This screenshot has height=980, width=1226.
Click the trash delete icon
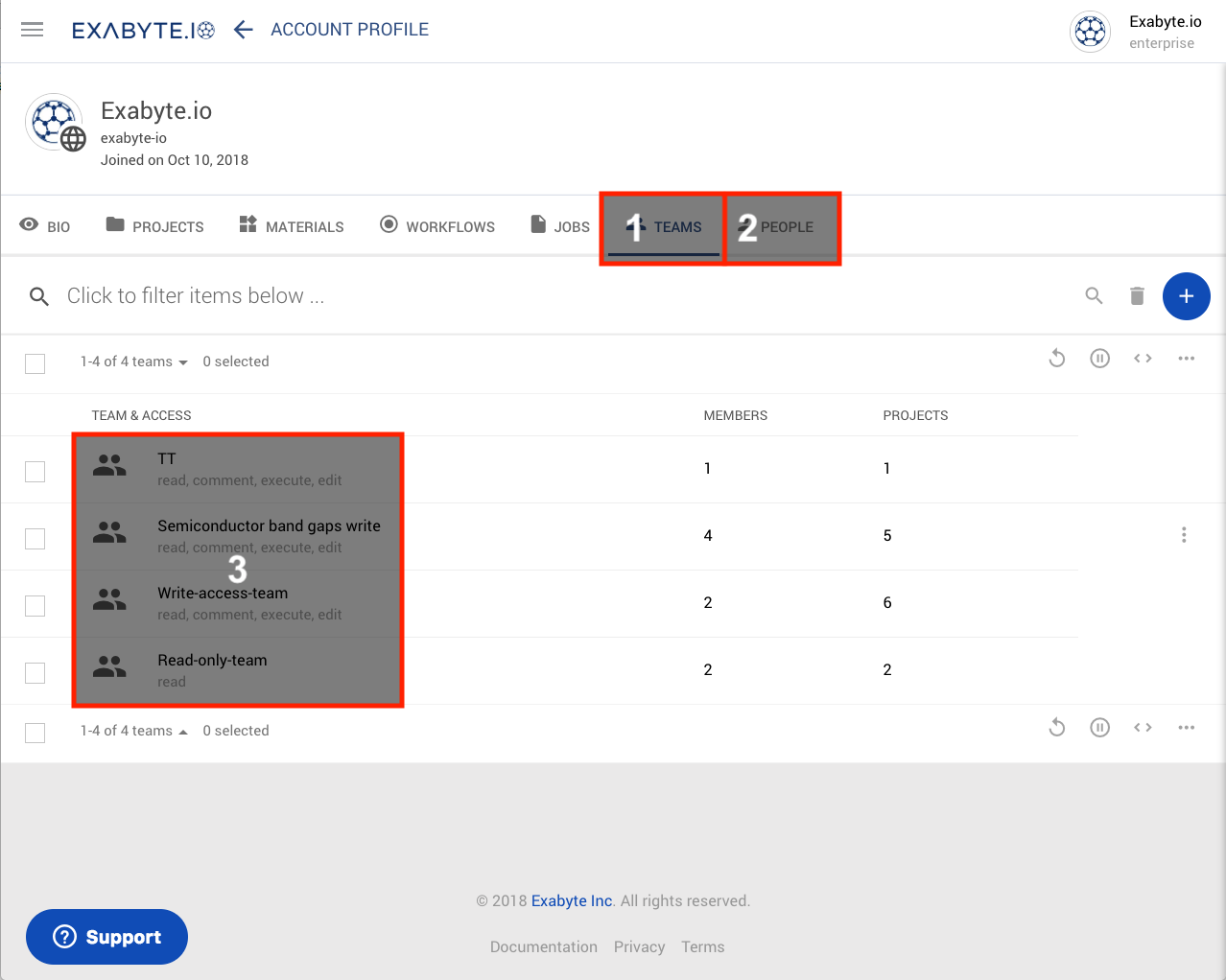click(1137, 296)
